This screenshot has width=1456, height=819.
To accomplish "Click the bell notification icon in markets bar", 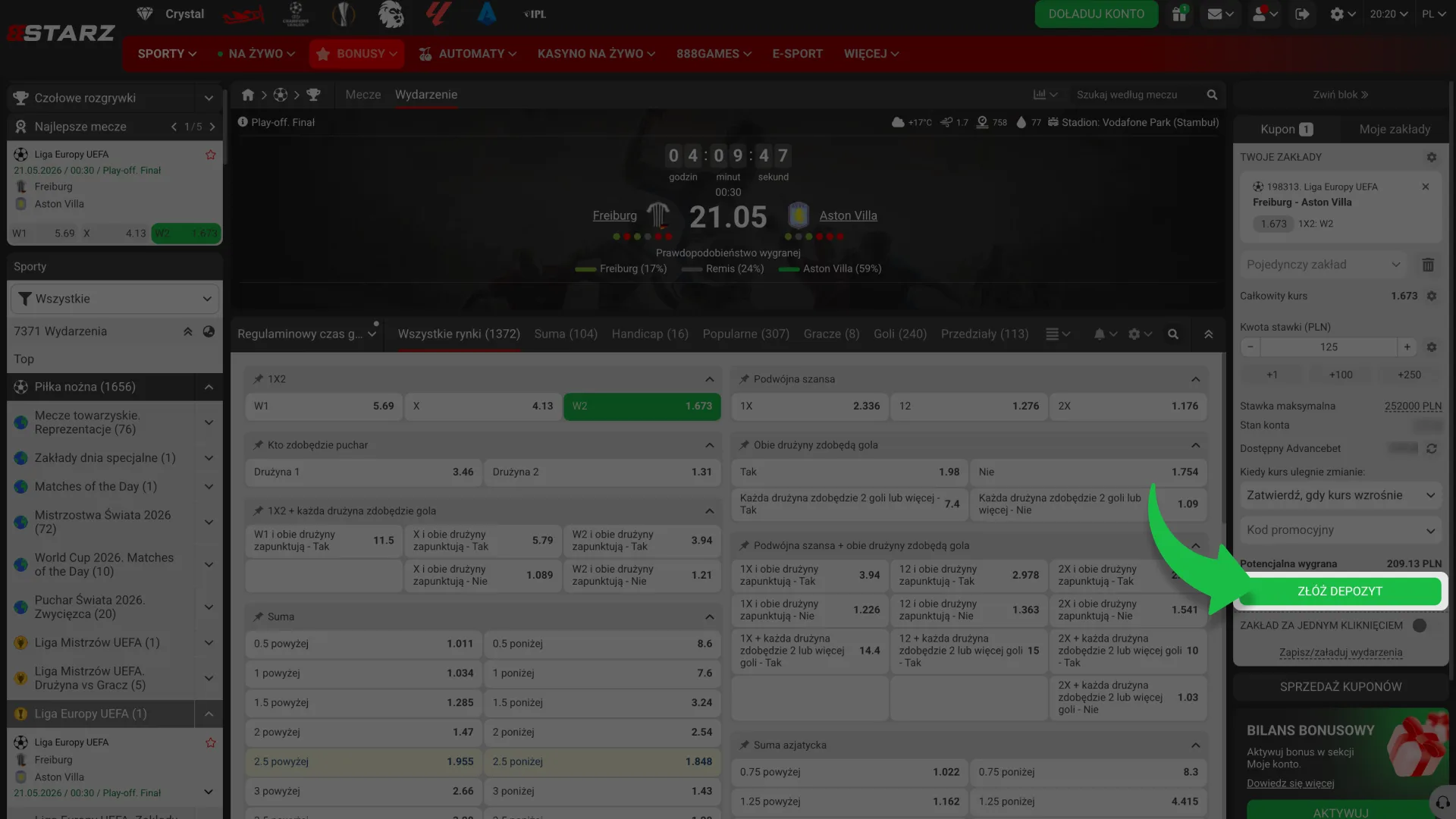I will (1100, 334).
